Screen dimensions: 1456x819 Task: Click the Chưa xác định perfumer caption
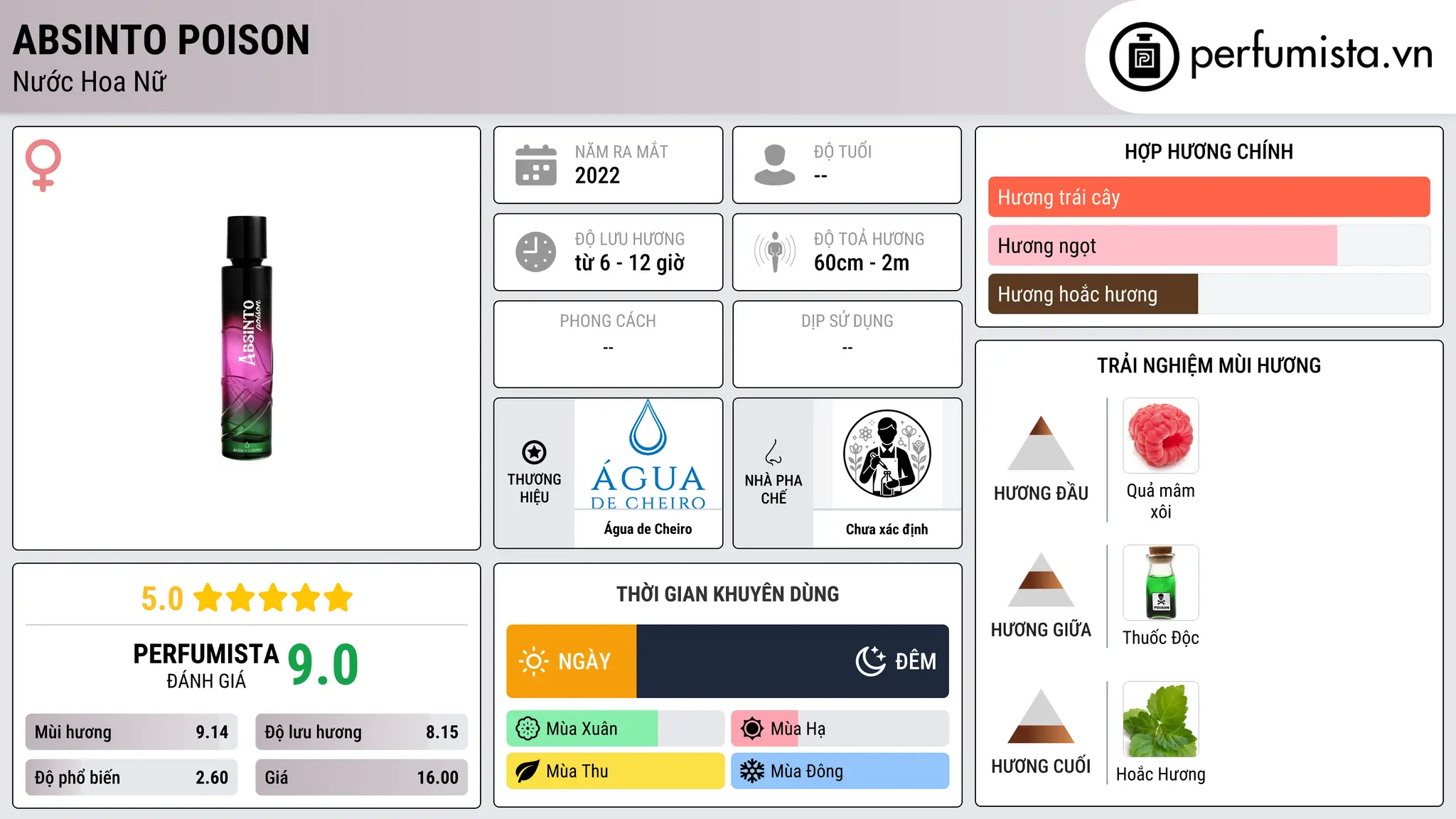pyautogui.click(x=887, y=529)
